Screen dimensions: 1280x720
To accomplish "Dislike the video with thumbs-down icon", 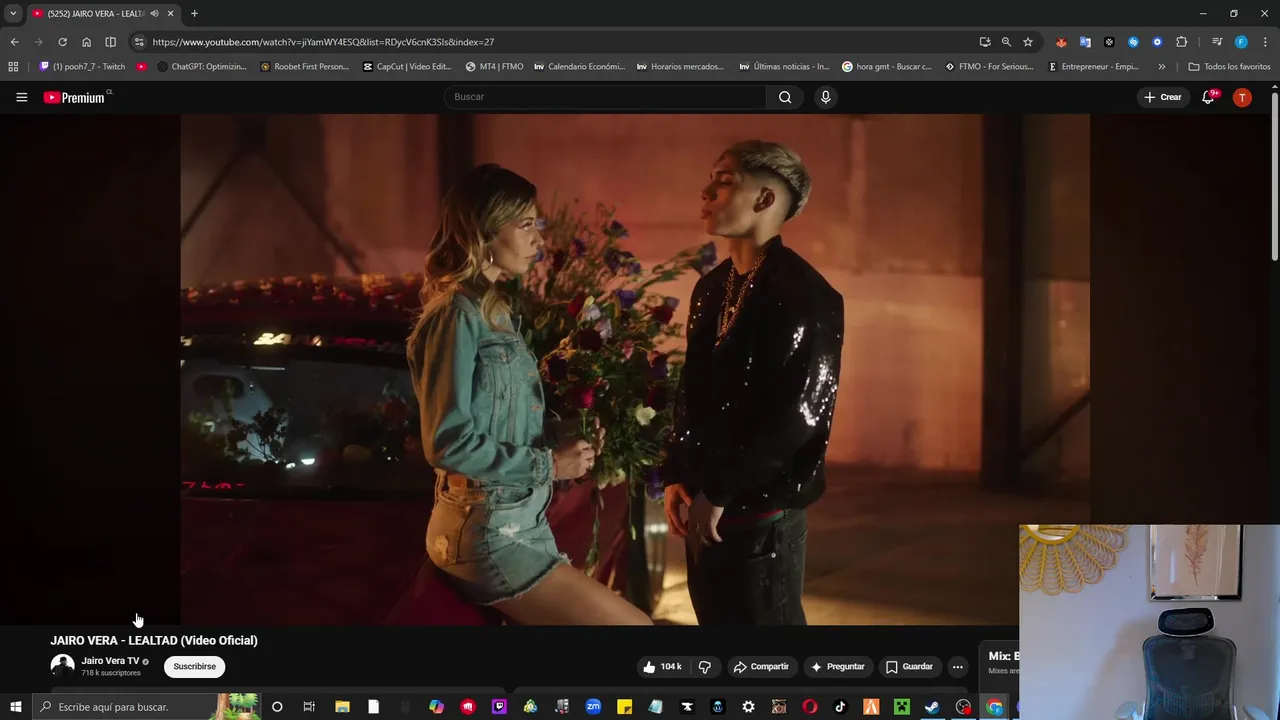I will [x=704, y=667].
